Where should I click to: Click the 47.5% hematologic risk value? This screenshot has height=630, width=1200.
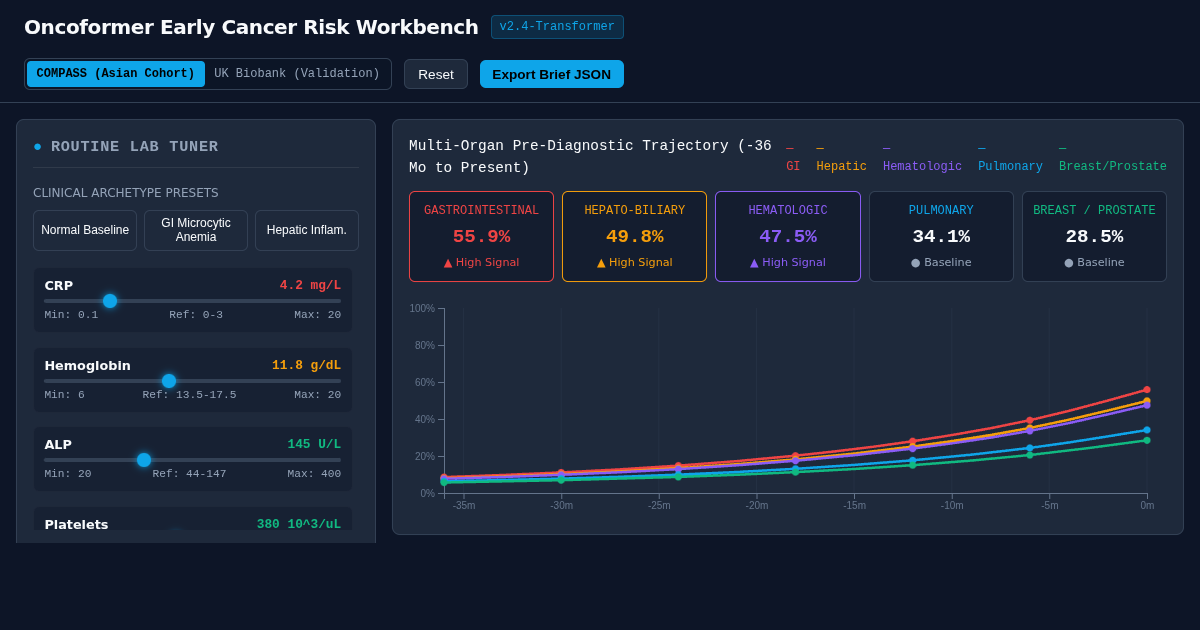pyautogui.click(x=788, y=237)
